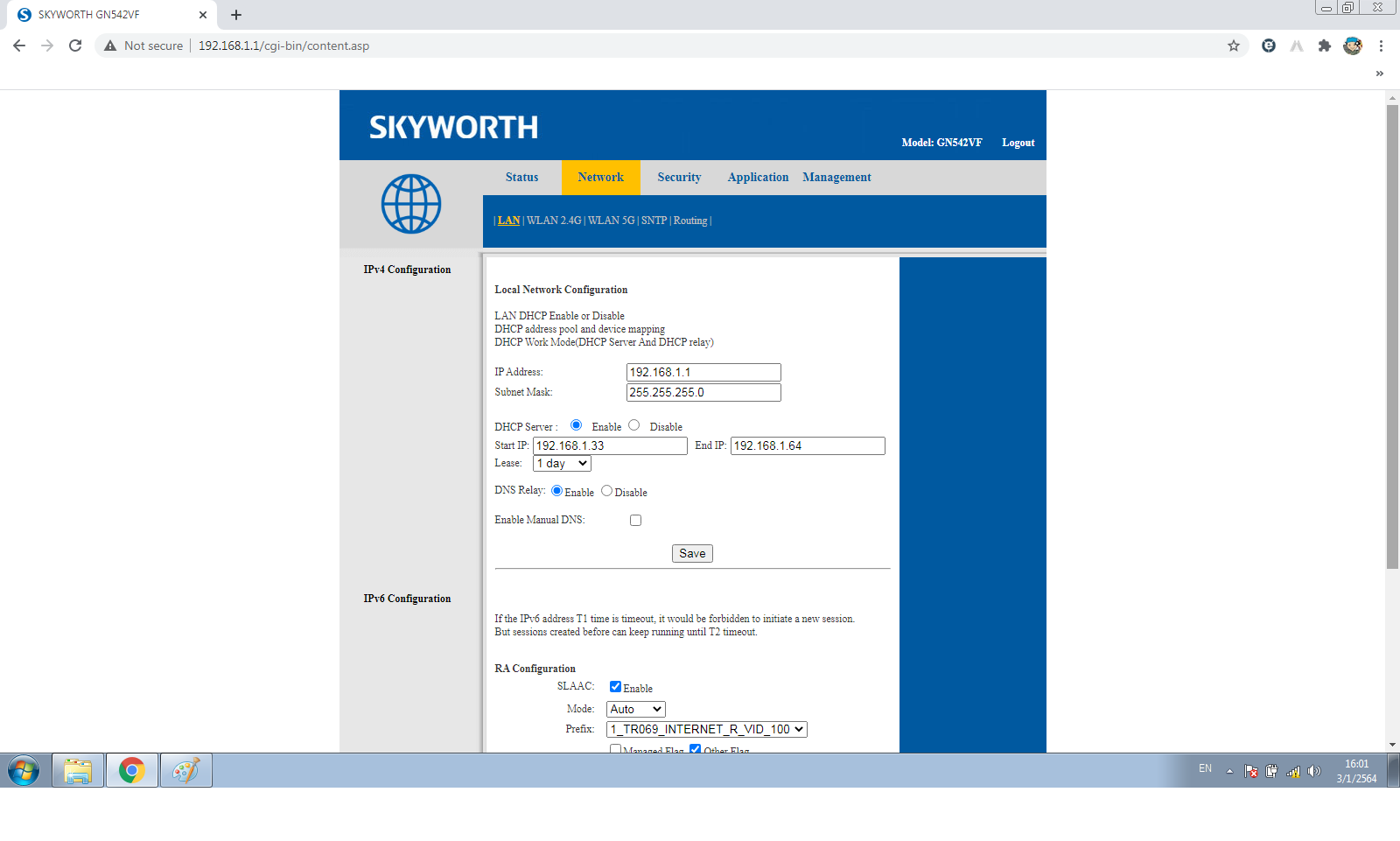Open the Windows Start menu
This screenshot has height=841, width=1400.
tap(24, 771)
